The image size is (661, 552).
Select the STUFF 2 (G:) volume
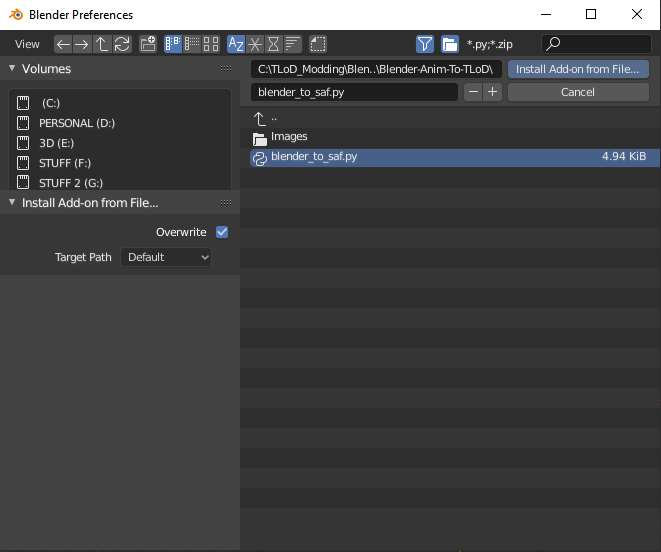[120, 183]
